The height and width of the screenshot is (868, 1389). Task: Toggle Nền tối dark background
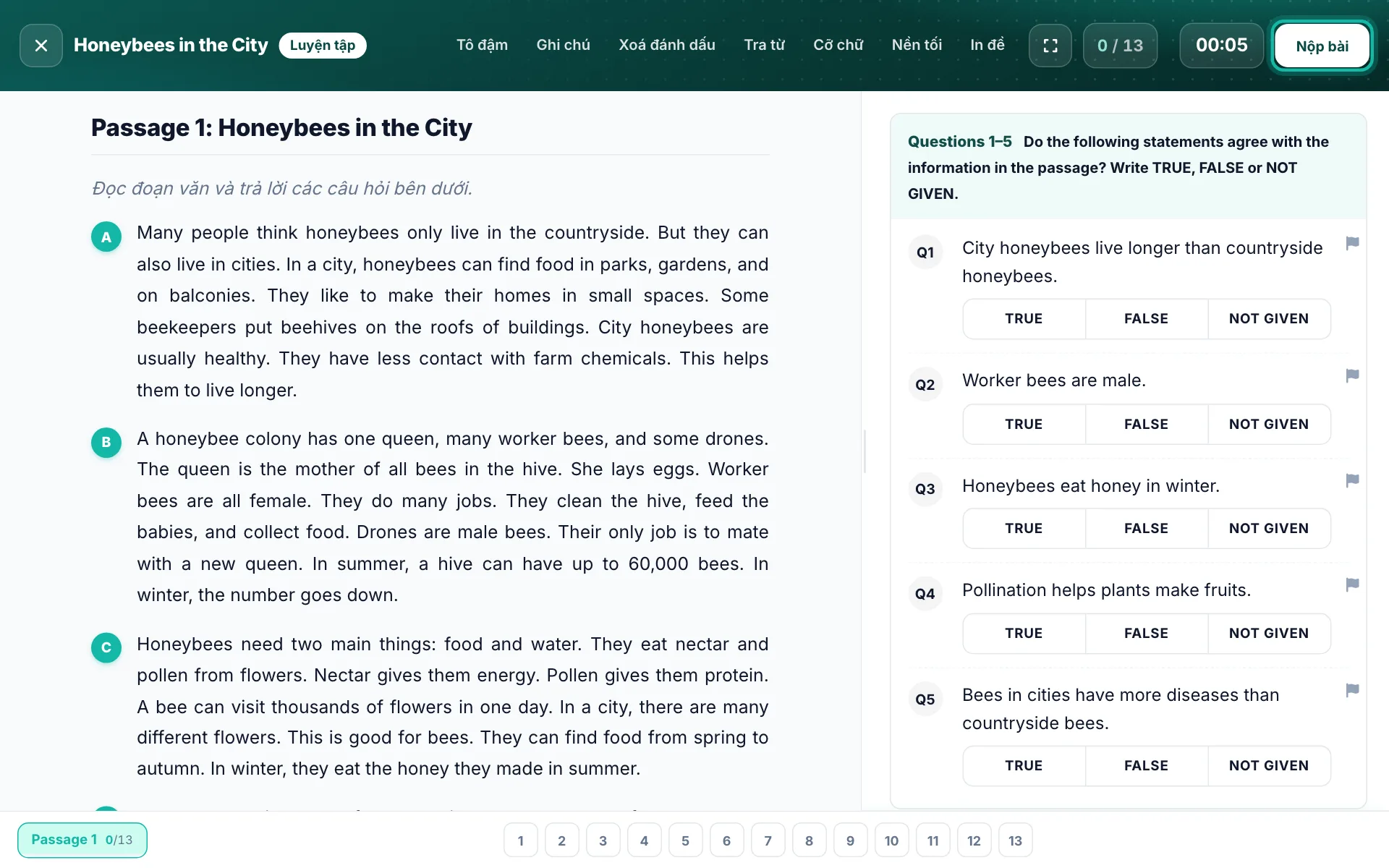click(x=917, y=45)
